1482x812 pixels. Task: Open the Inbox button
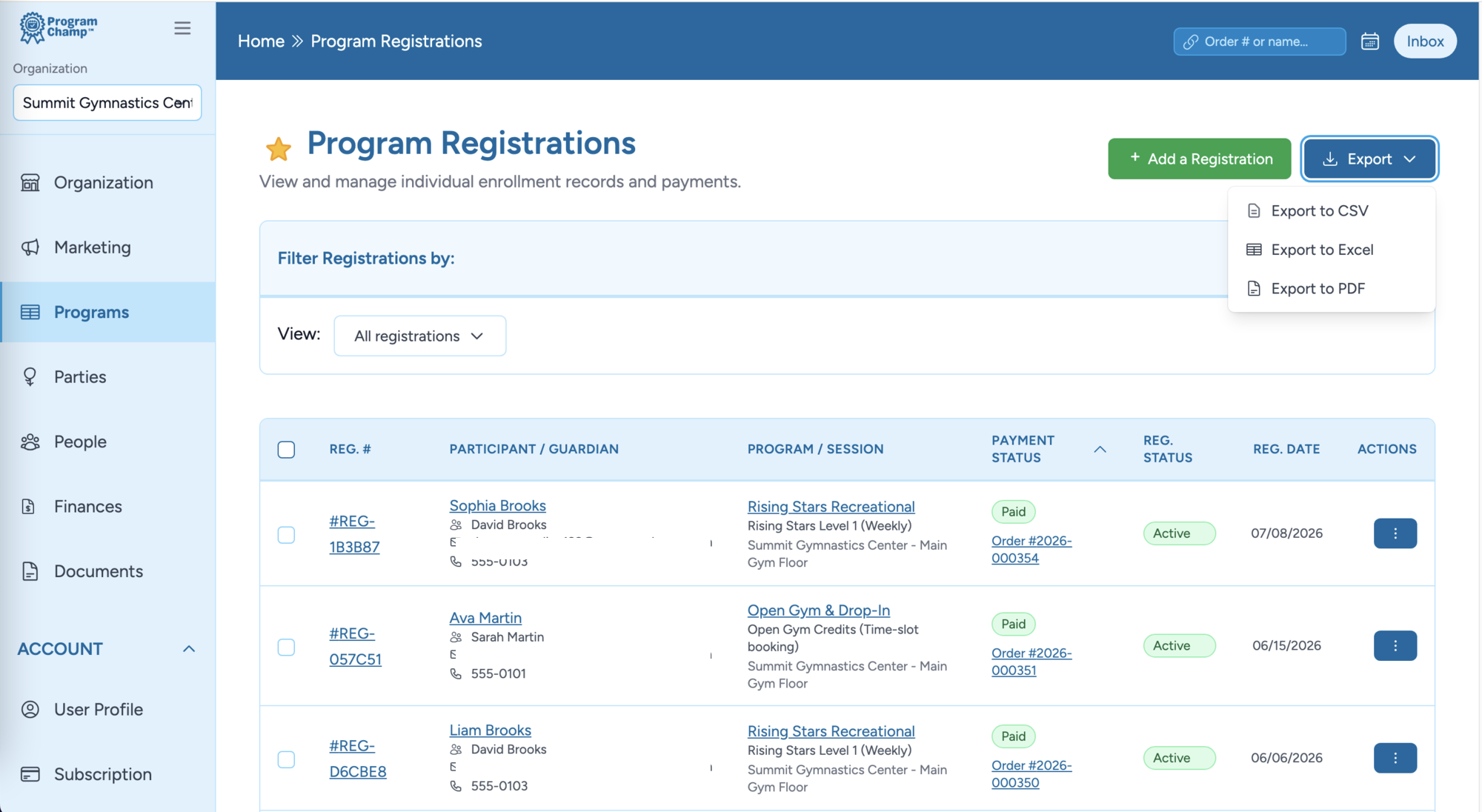pyautogui.click(x=1425, y=41)
